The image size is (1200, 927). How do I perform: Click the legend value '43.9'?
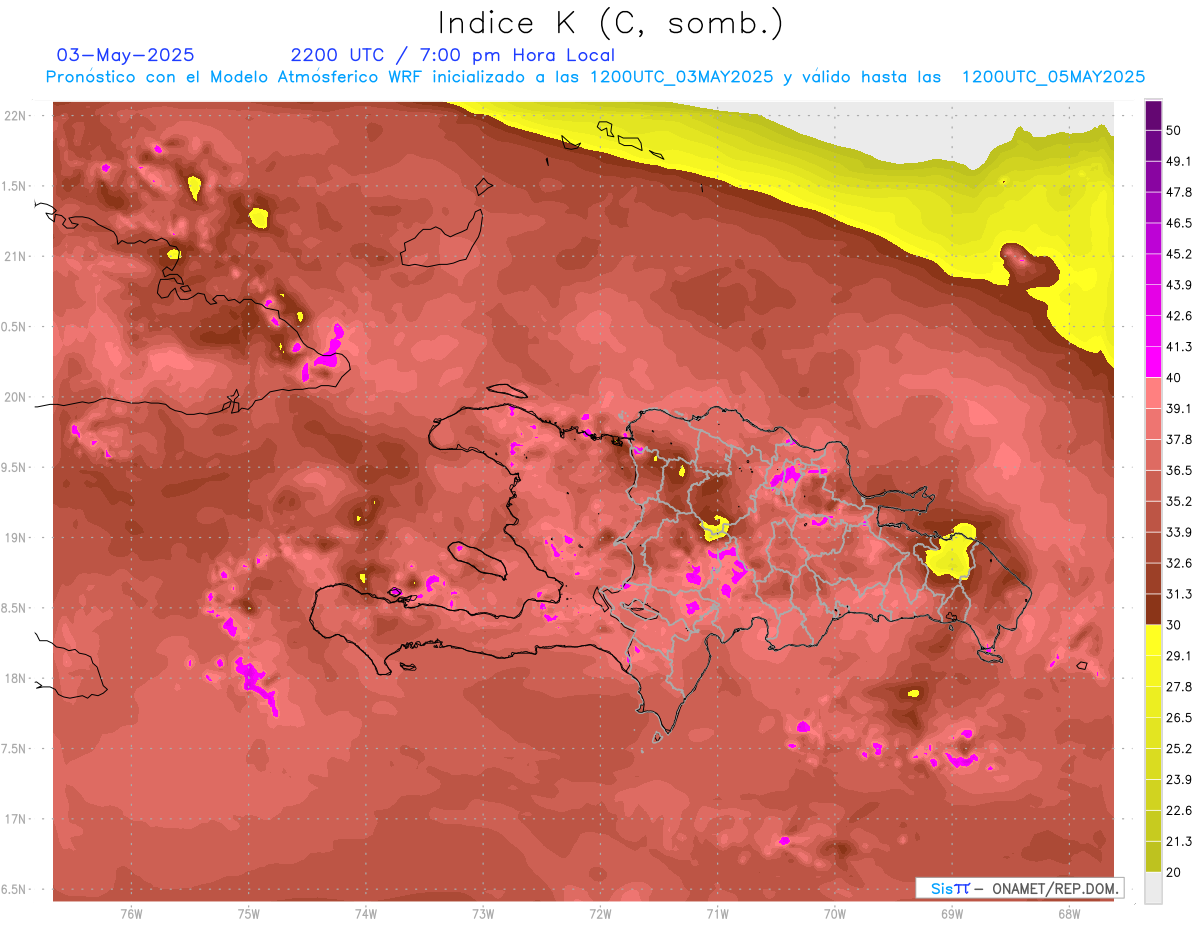1179,285
